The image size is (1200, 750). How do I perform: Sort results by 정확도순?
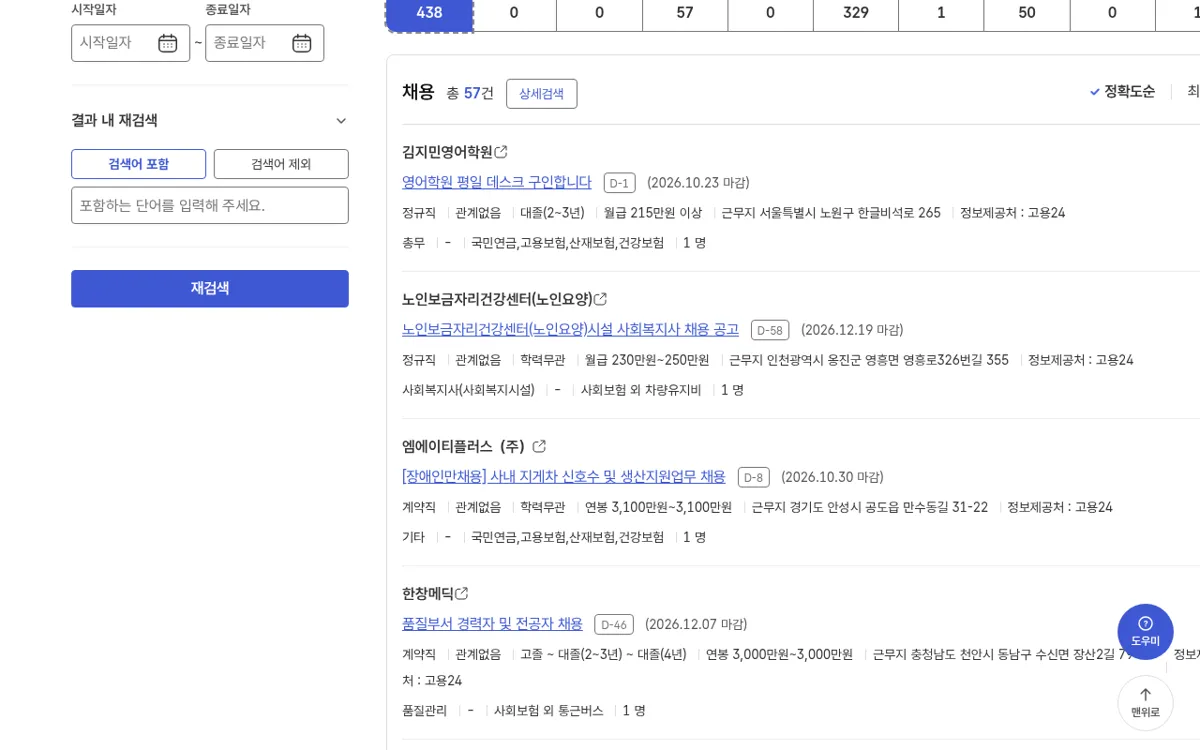1122,92
